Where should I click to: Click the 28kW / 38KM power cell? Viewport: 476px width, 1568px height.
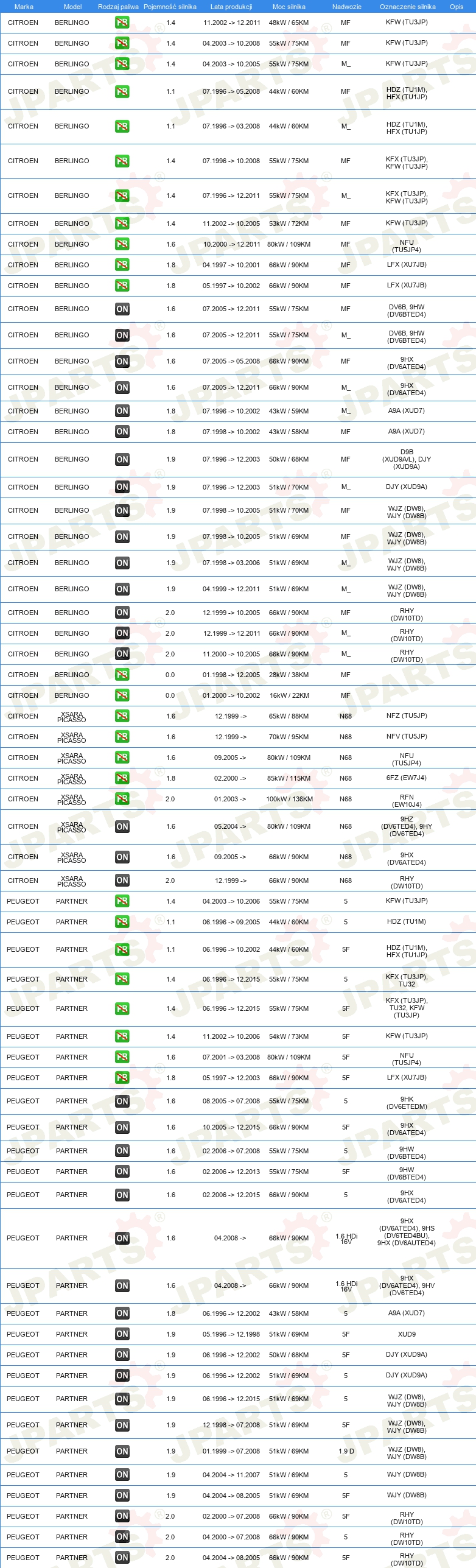pos(289,675)
